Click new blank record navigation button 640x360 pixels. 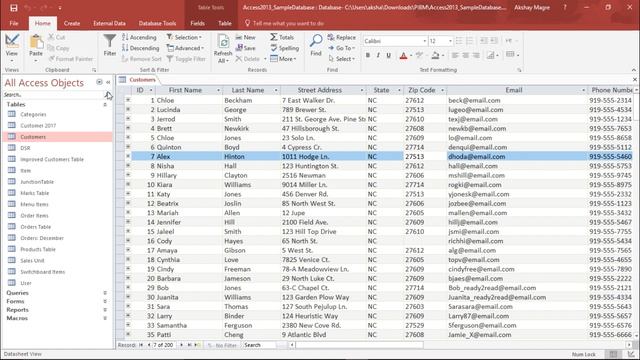[x=198, y=345]
